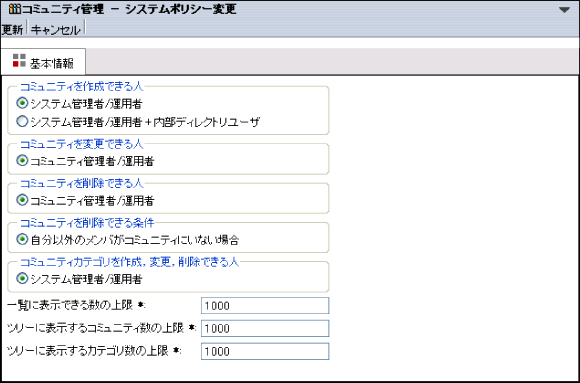This screenshot has width=580, height=383.
Task: Click the ツリーに表示するカテゴリ数の上限 field
Action: tap(265, 351)
